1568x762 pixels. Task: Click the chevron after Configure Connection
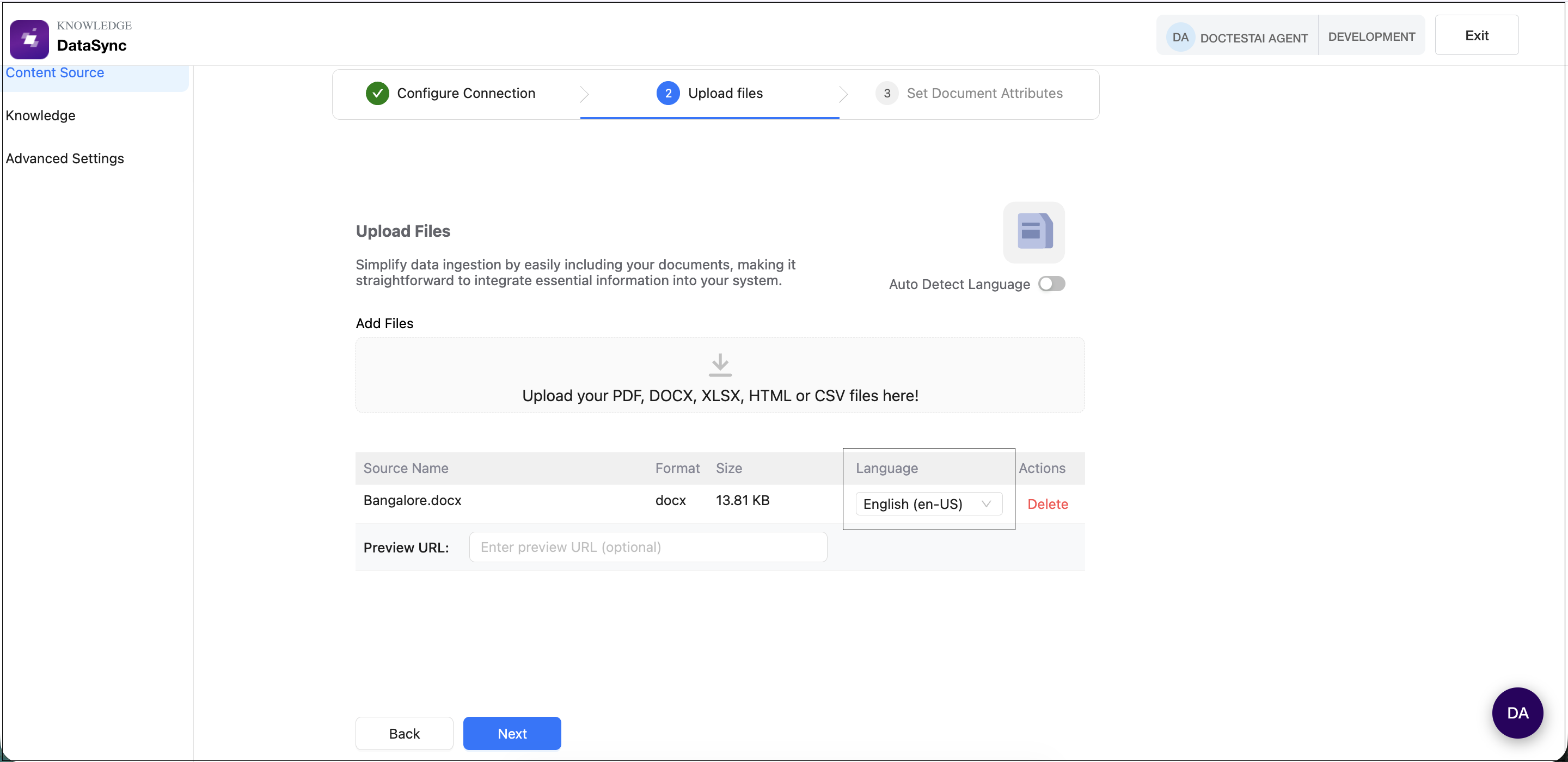584,94
